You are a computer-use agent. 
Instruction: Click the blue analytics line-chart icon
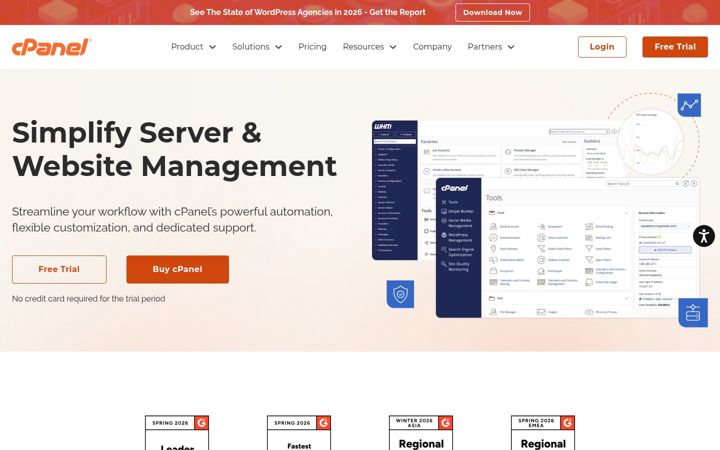tap(689, 105)
